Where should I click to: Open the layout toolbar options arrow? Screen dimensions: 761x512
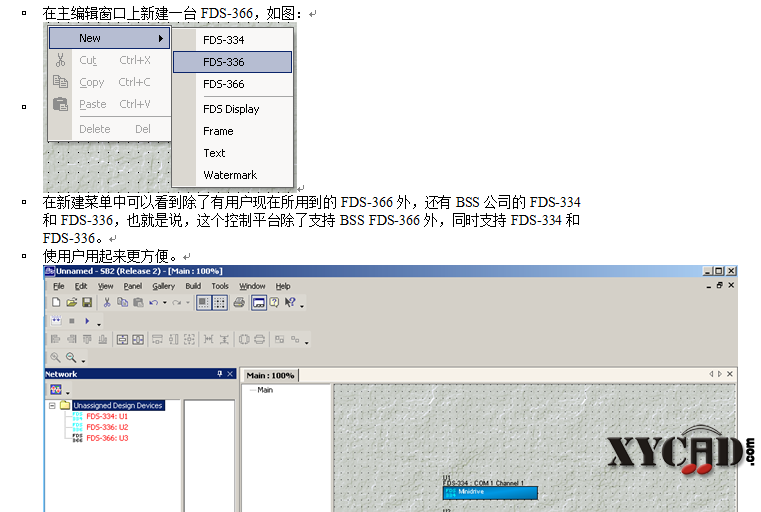click(x=307, y=343)
